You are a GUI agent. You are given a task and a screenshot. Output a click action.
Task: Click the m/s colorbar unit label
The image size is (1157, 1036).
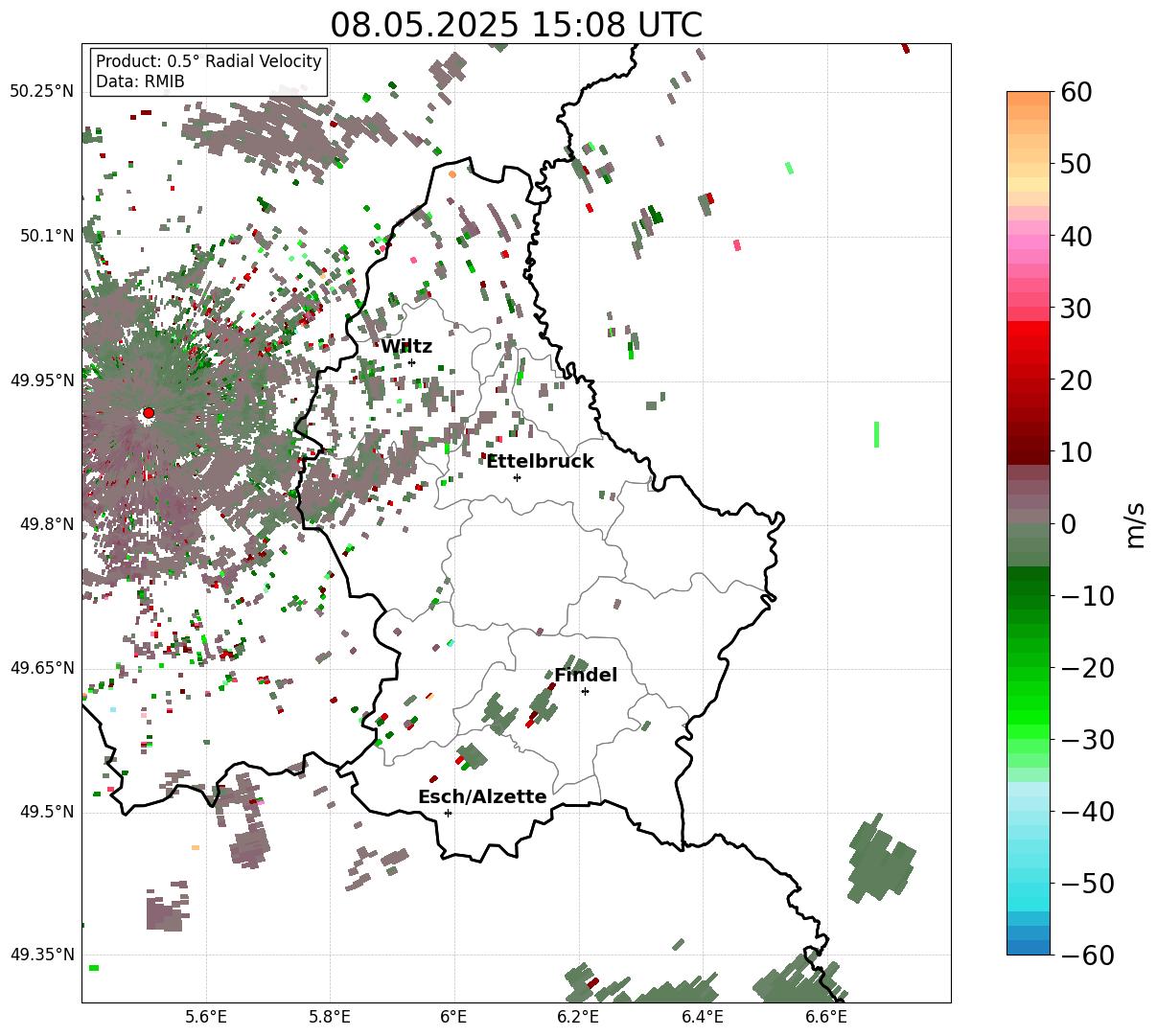pyautogui.click(x=1135, y=524)
